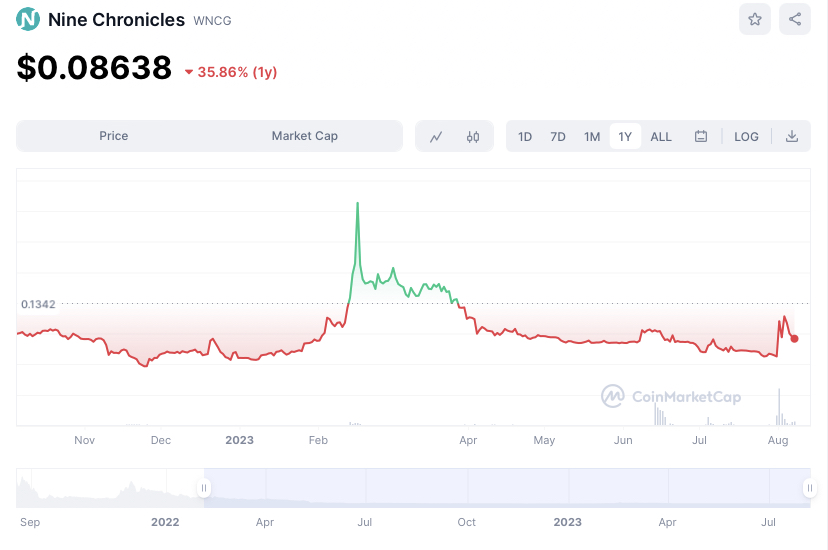Screen dimensions: 828x550
Task: Grab the left range selector handle
Action: pyautogui.click(x=204, y=488)
